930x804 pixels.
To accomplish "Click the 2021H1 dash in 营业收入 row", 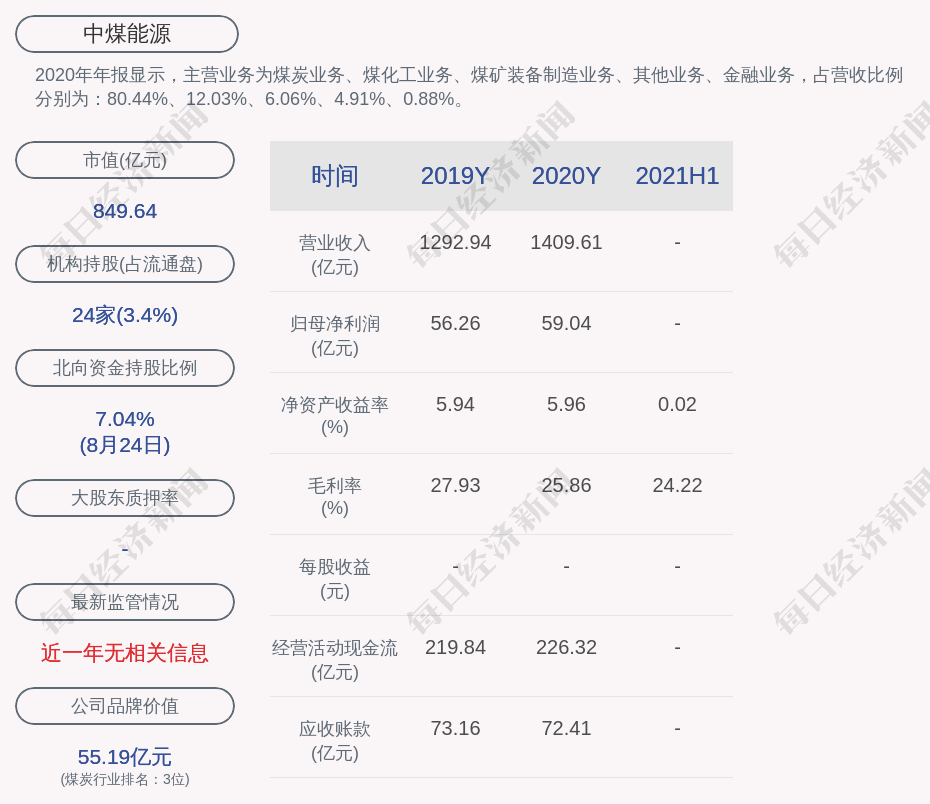I will (677, 243).
